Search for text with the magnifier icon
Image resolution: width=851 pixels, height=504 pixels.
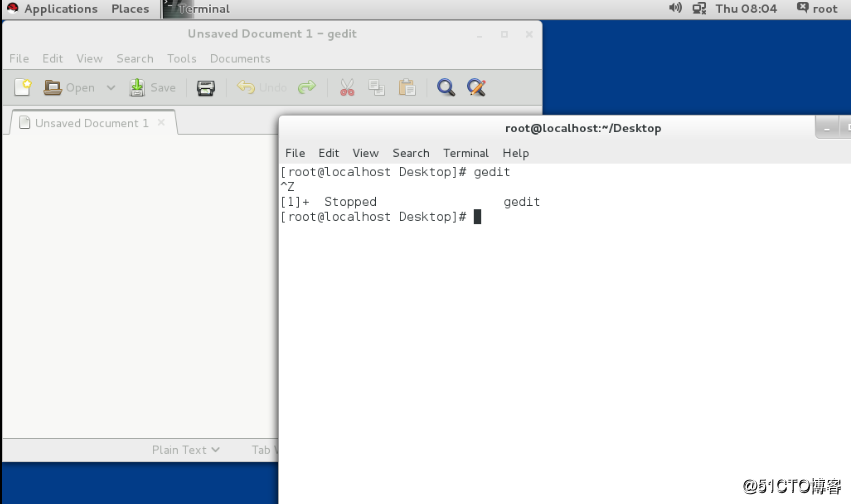coord(446,87)
